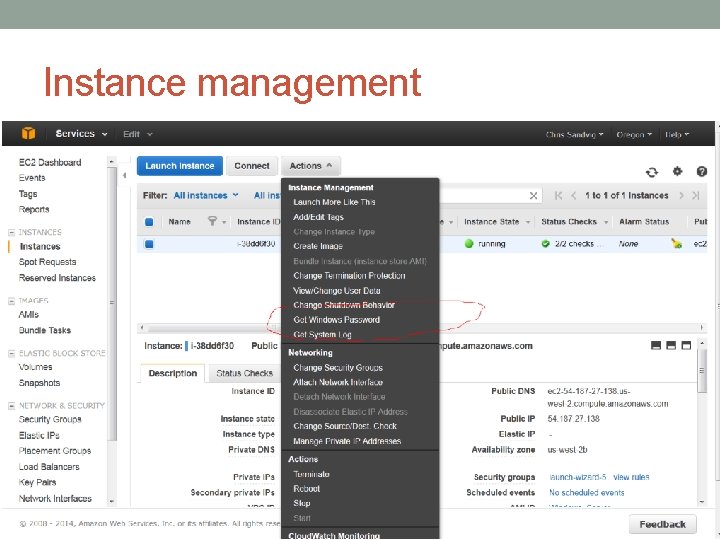Collapse the ELASTIC BLOCK STORE section
Viewport: 720px width, 540px height.
click(x=11, y=354)
